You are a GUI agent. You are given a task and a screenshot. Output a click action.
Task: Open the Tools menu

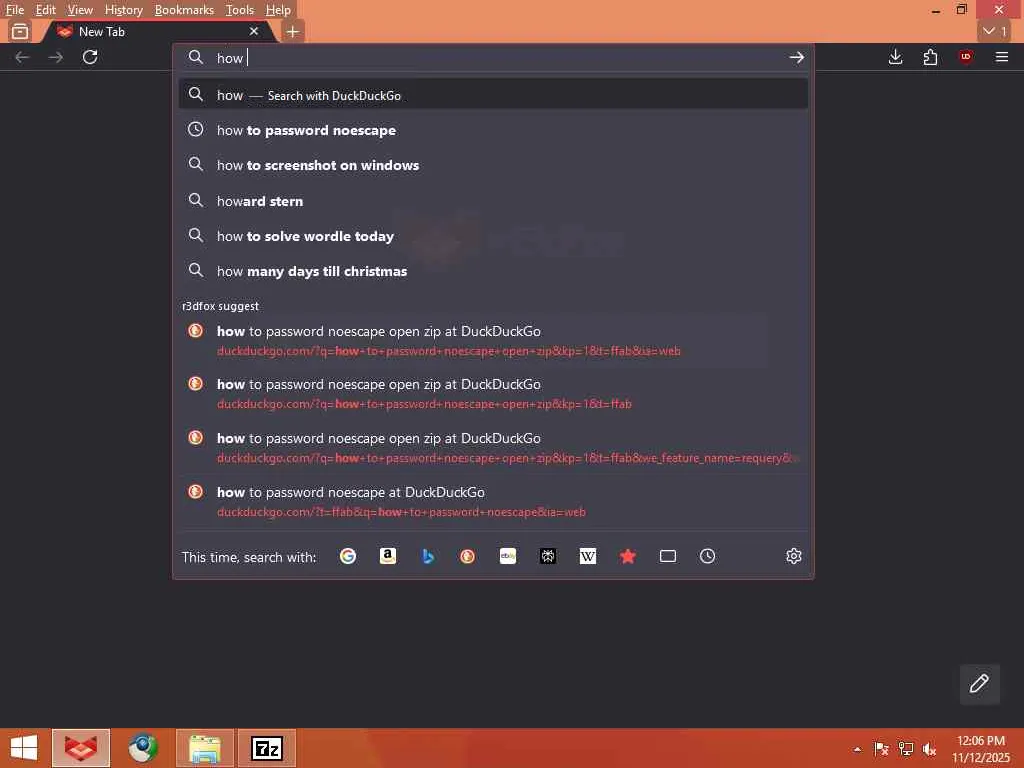tap(240, 10)
